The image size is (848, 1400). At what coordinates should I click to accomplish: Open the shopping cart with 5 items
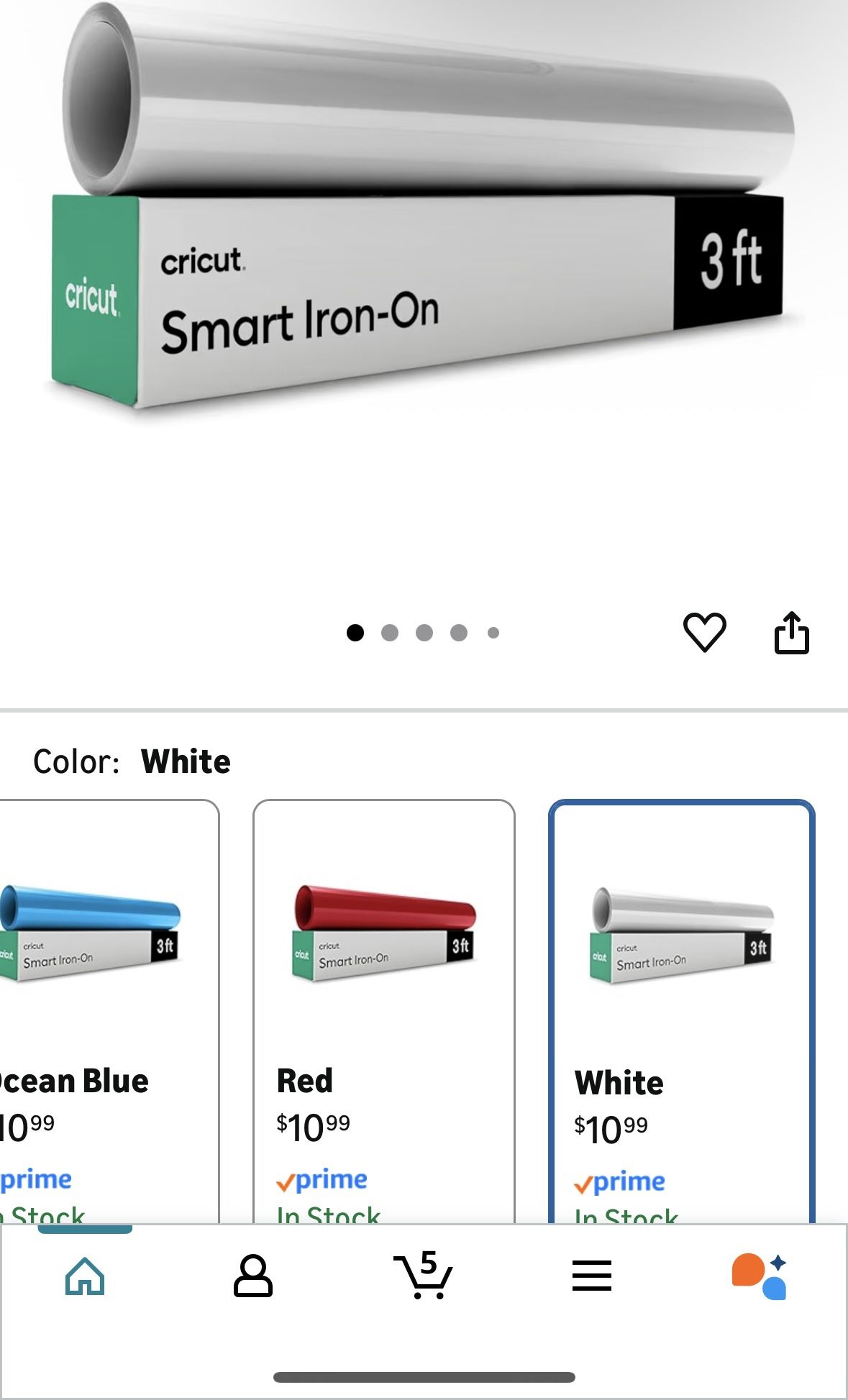(x=423, y=1274)
